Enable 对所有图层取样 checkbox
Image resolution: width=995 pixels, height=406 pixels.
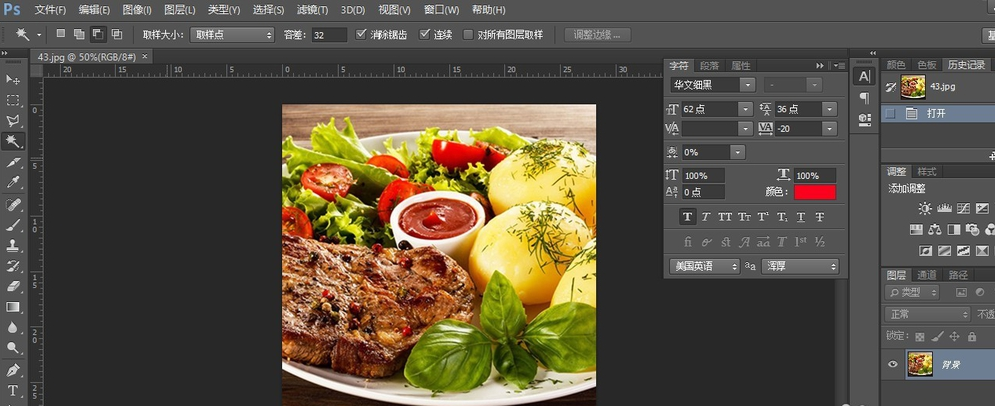(470, 34)
